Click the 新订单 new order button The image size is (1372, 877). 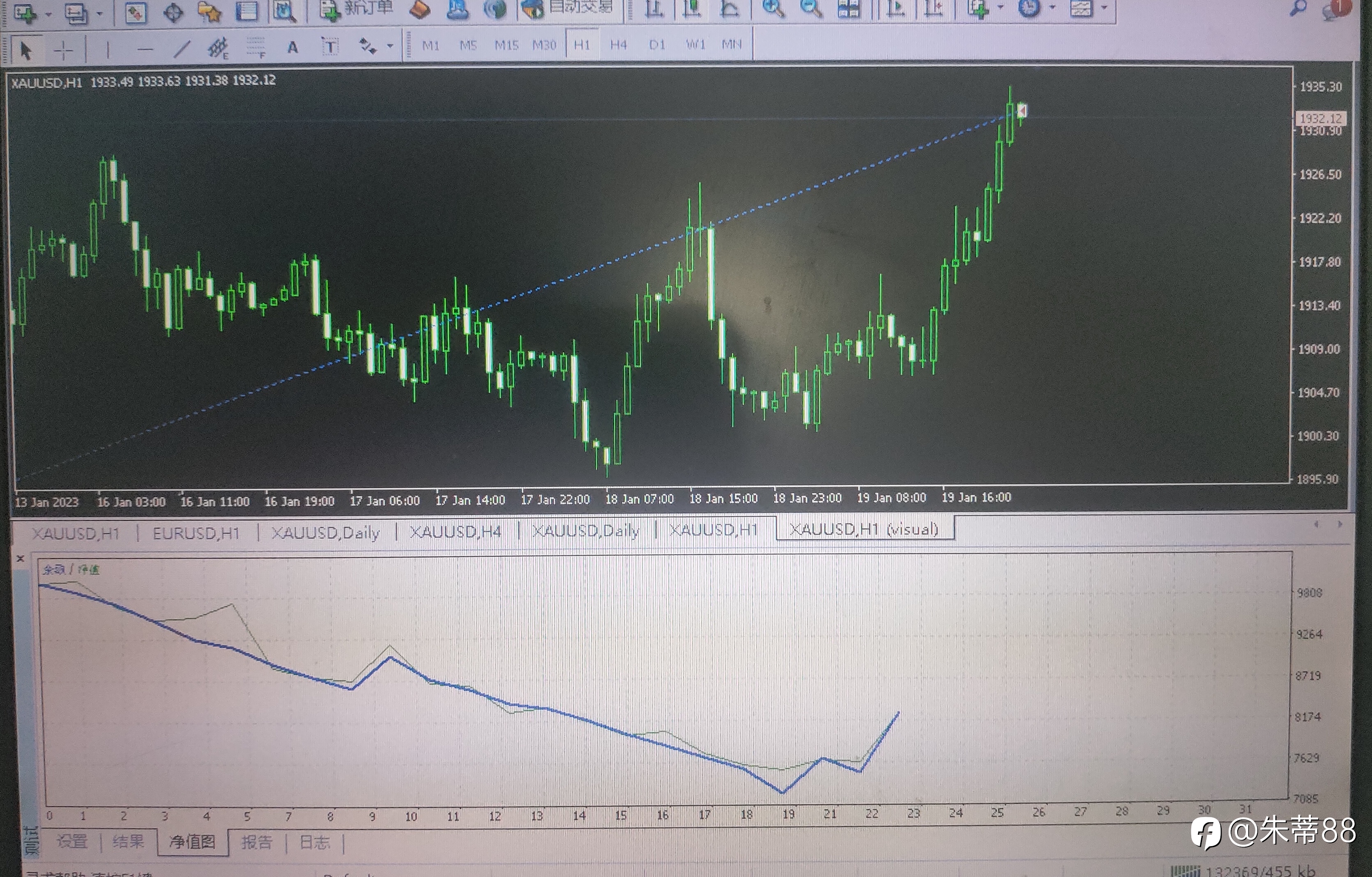[356, 9]
